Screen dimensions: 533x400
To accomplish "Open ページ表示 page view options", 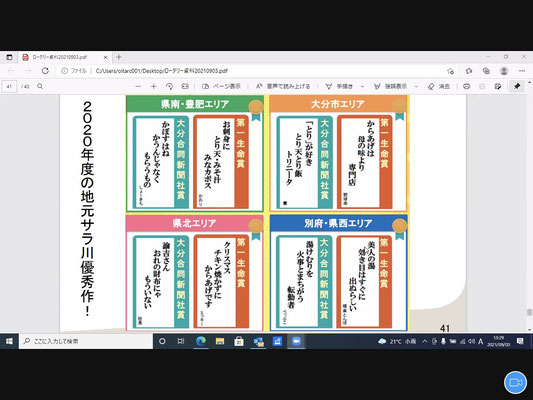I will coord(221,86).
